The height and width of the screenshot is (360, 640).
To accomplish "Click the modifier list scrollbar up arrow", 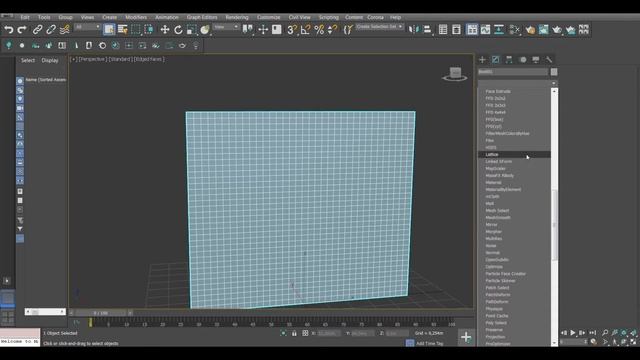I will pos(554,91).
